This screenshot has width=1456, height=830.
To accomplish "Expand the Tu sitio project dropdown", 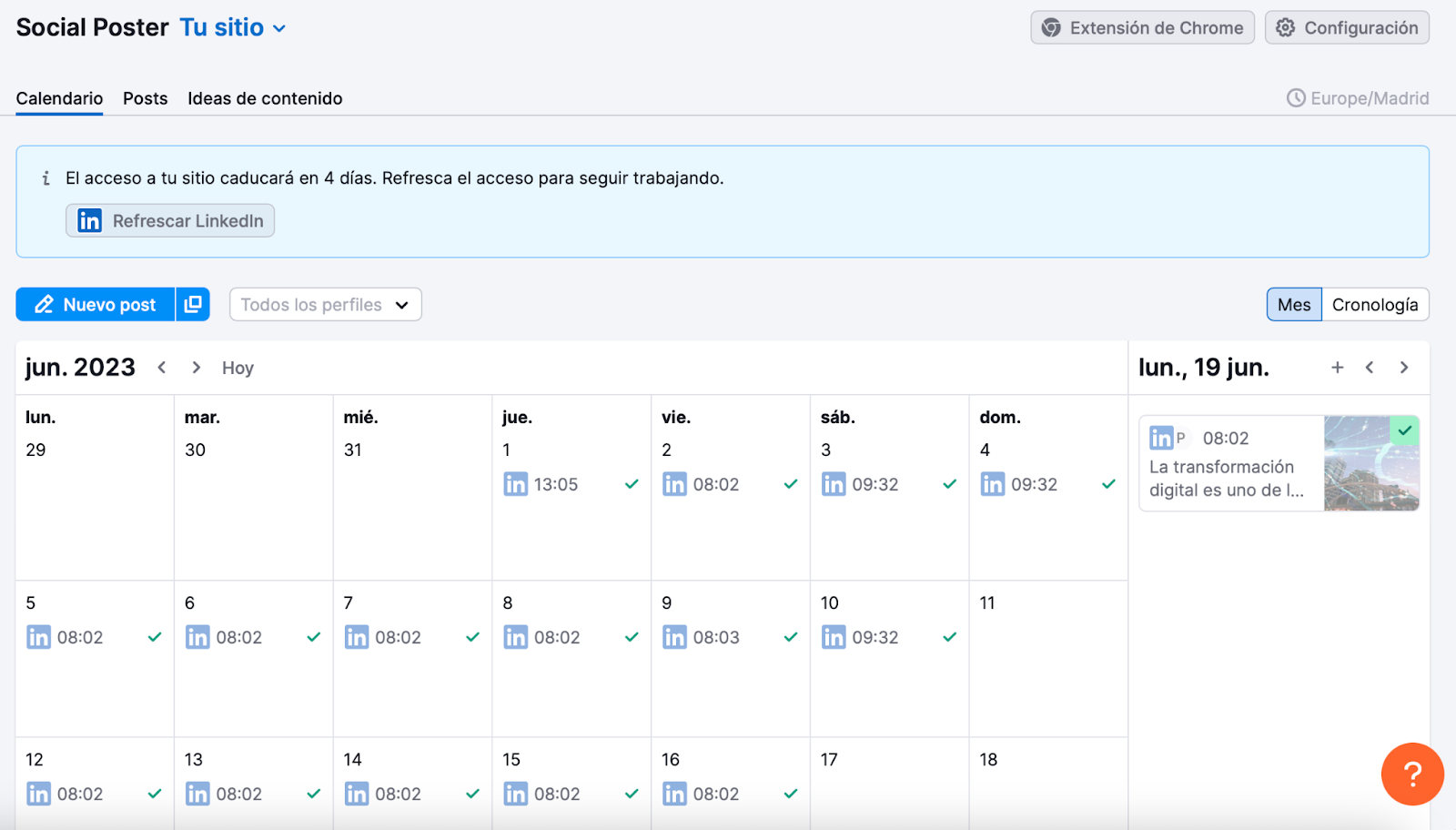I will [x=233, y=27].
